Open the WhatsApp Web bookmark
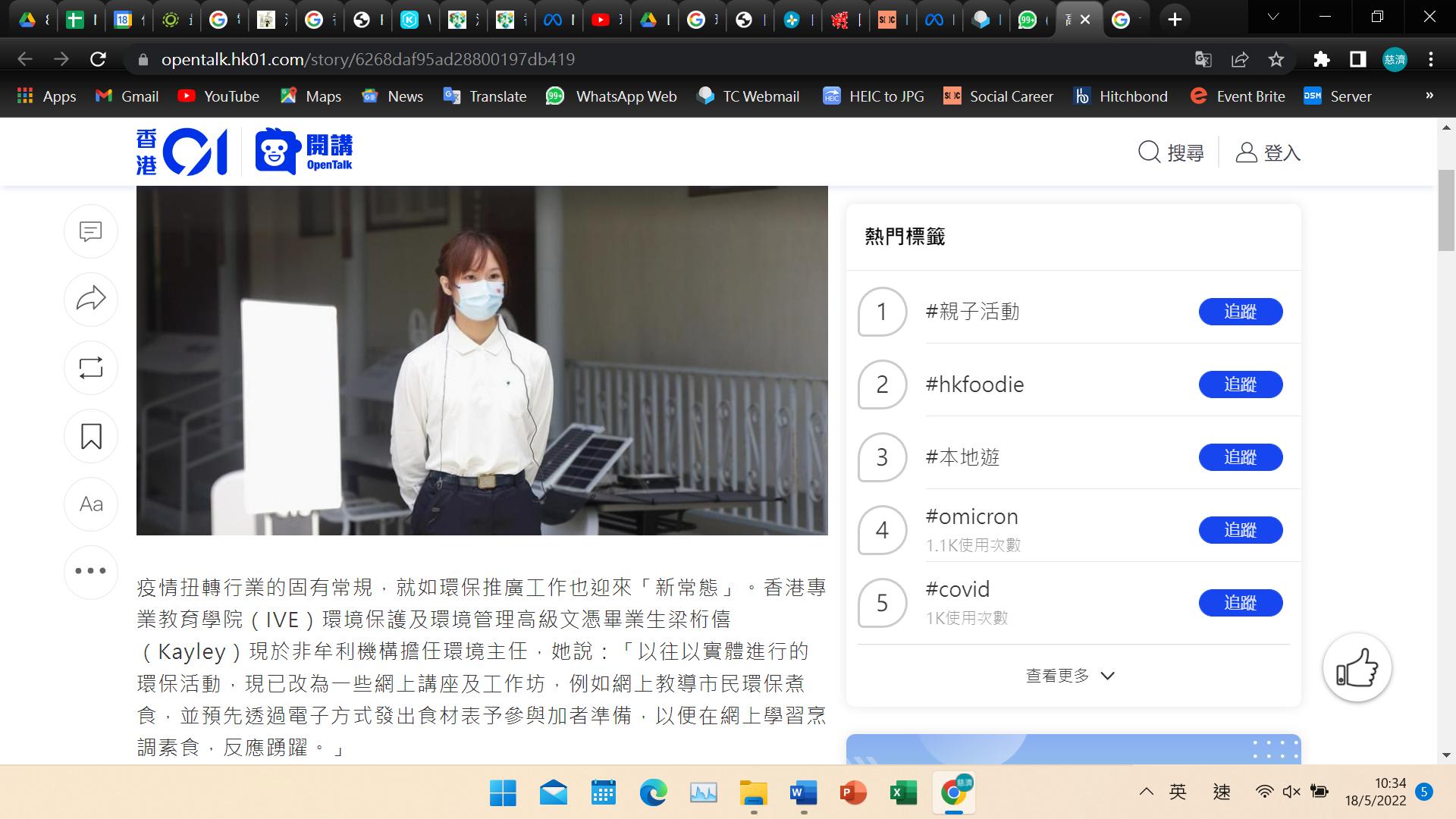1456x819 pixels. [611, 96]
